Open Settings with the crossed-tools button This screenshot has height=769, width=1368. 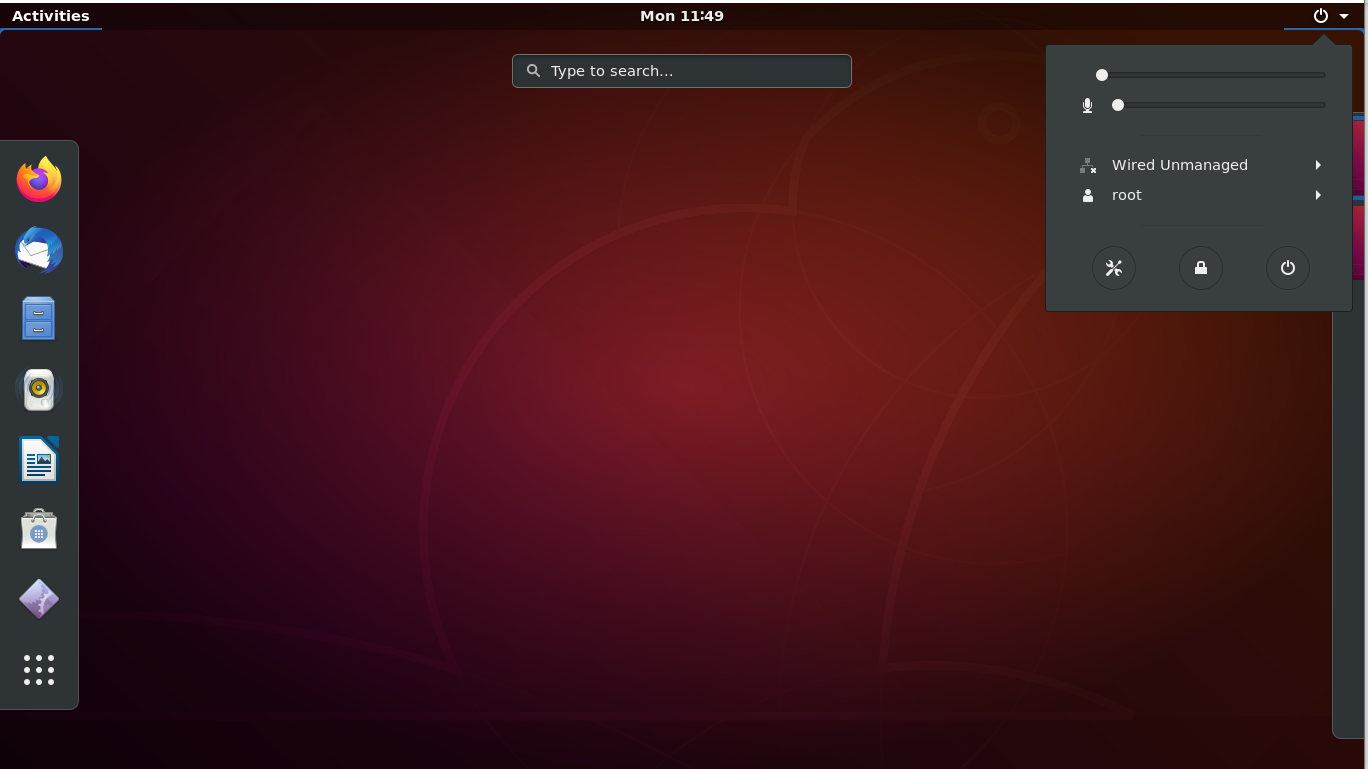[x=1114, y=268]
